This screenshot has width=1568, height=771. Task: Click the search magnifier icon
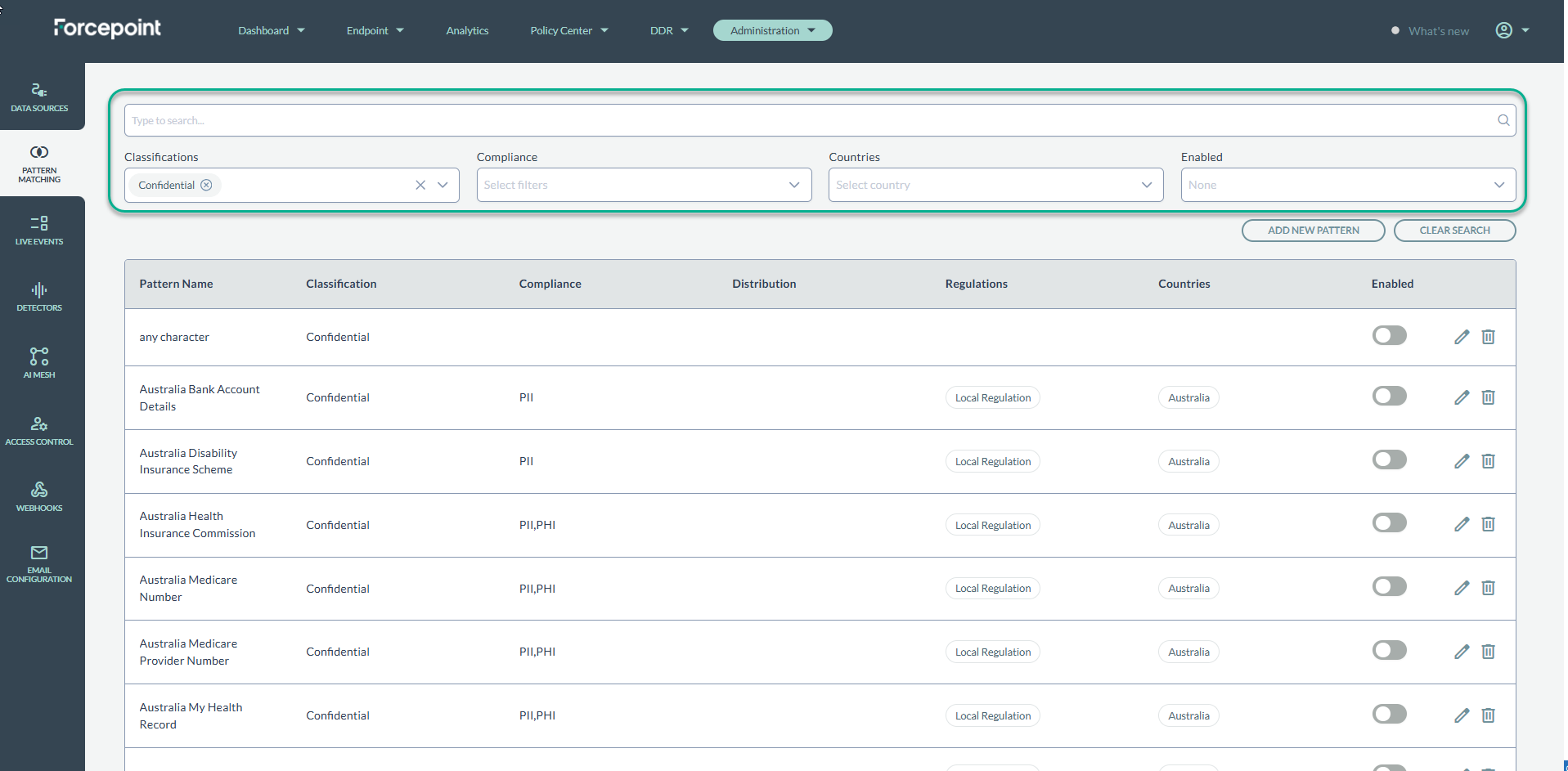point(1503,120)
